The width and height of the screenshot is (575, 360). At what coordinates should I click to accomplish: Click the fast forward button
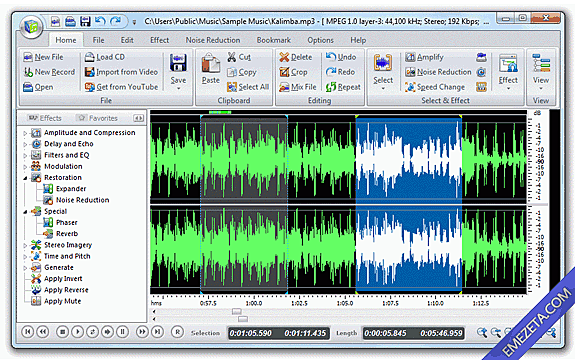click(142, 332)
